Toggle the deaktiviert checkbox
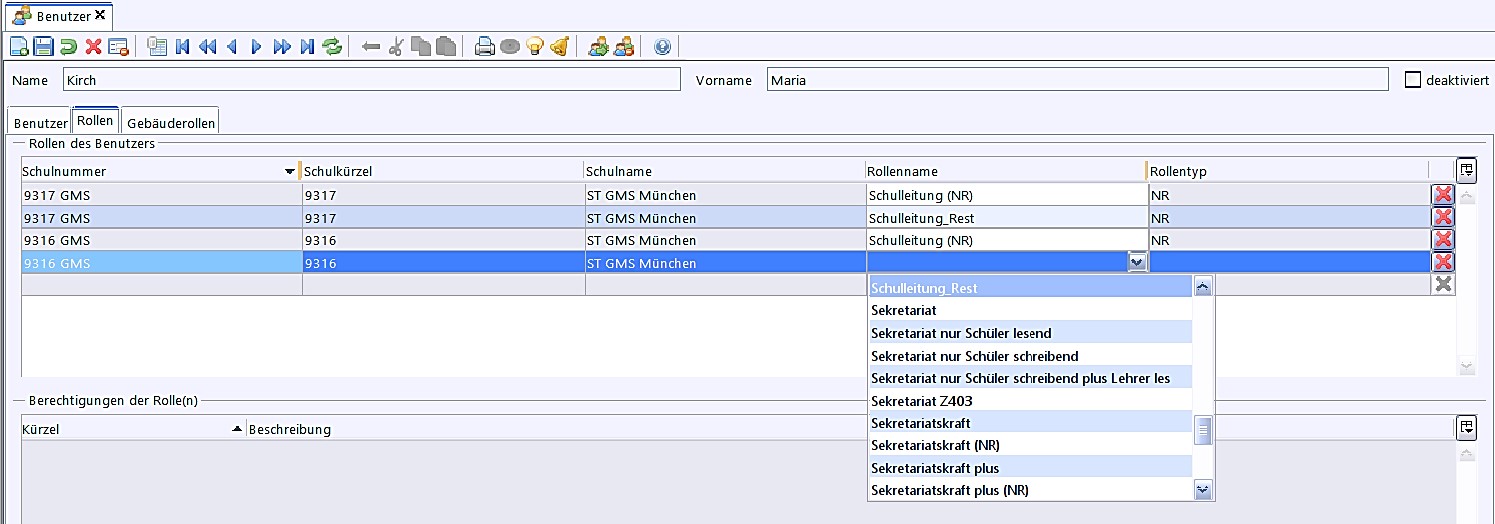Image resolution: width=1495 pixels, height=524 pixels. pos(1413,80)
